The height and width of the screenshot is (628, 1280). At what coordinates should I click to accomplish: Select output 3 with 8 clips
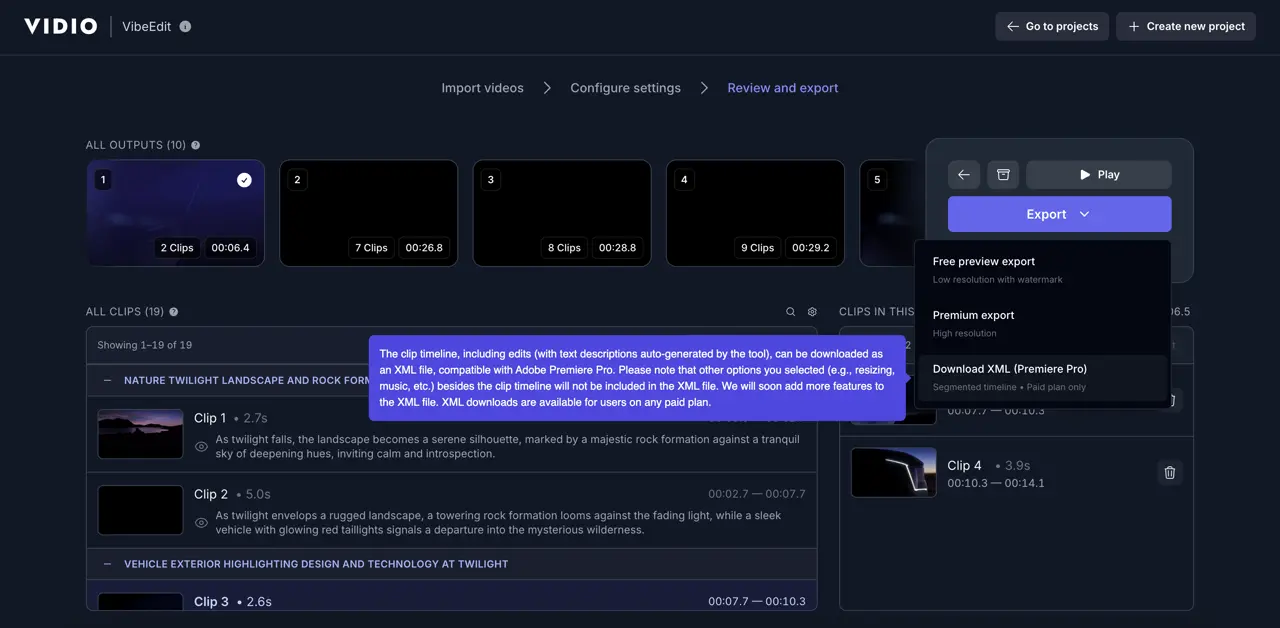pyautogui.click(x=562, y=213)
